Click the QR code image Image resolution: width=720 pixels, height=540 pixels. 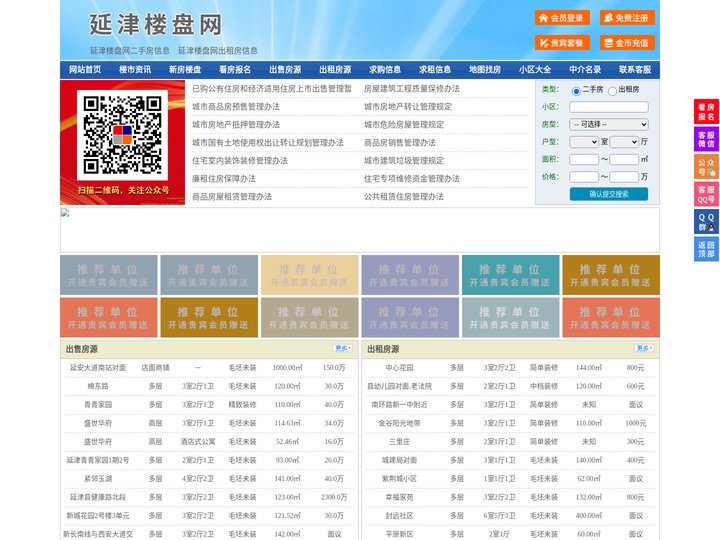122,135
